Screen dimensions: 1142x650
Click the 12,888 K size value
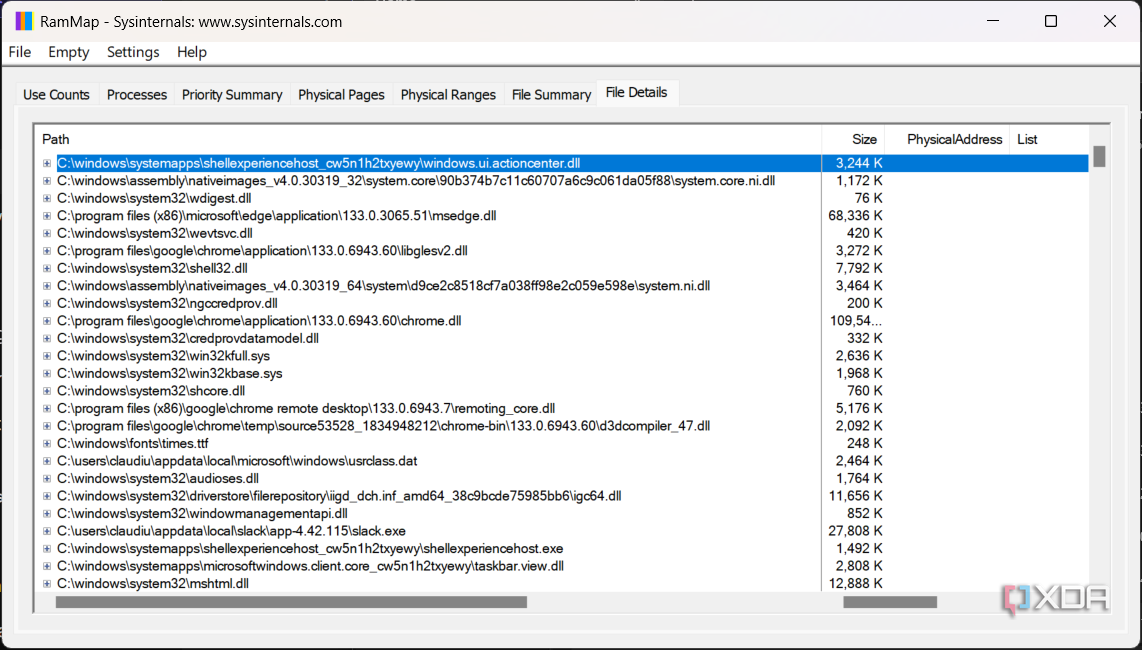click(x=855, y=583)
